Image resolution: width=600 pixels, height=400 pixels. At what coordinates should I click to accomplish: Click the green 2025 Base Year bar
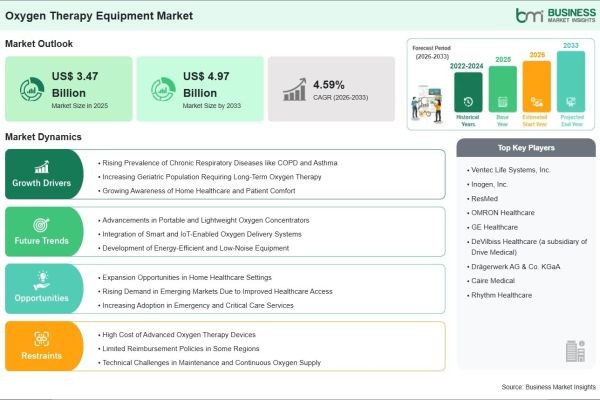pos(502,89)
